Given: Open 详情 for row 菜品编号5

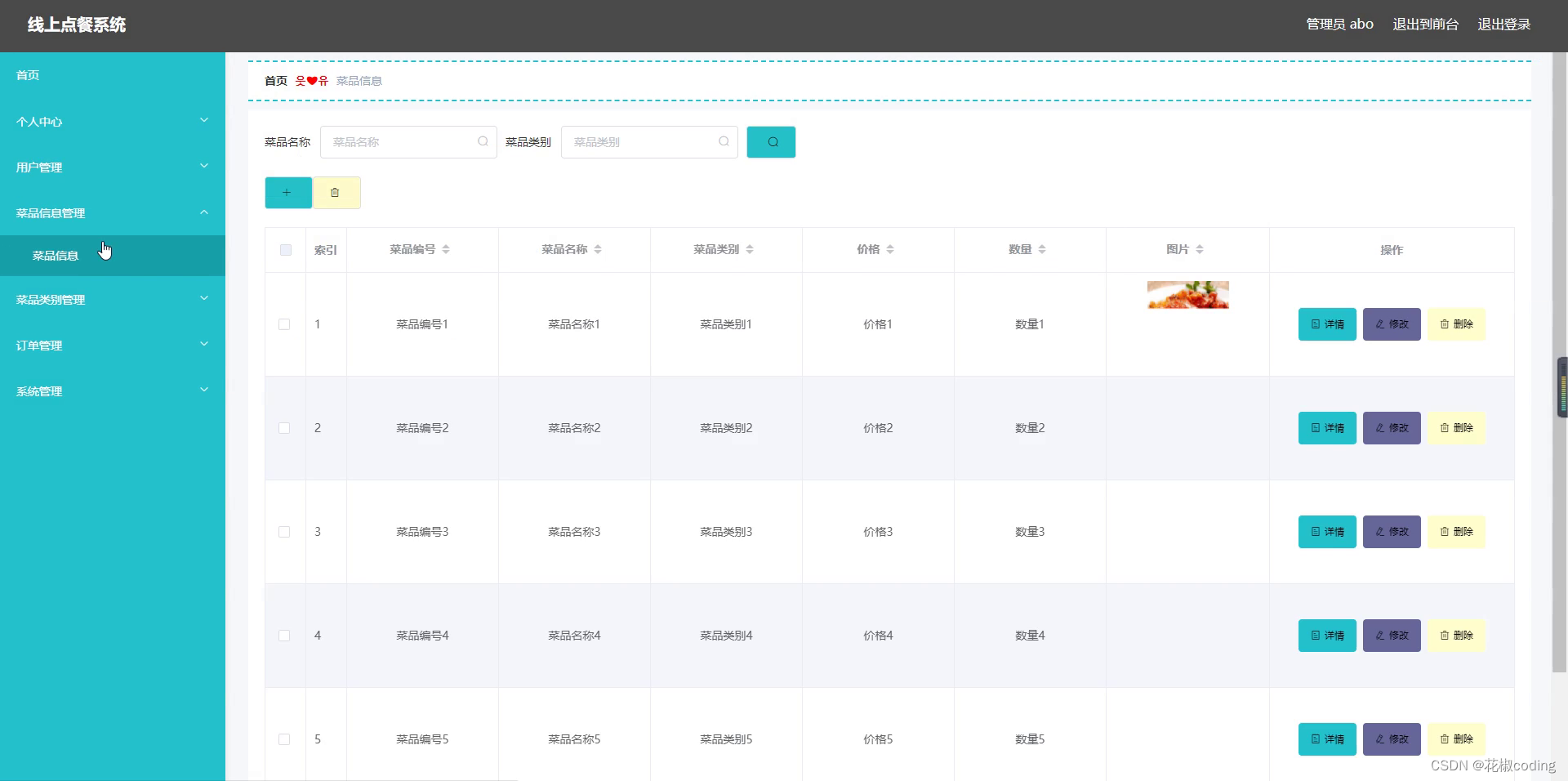Looking at the screenshot, I should [1327, 739].
